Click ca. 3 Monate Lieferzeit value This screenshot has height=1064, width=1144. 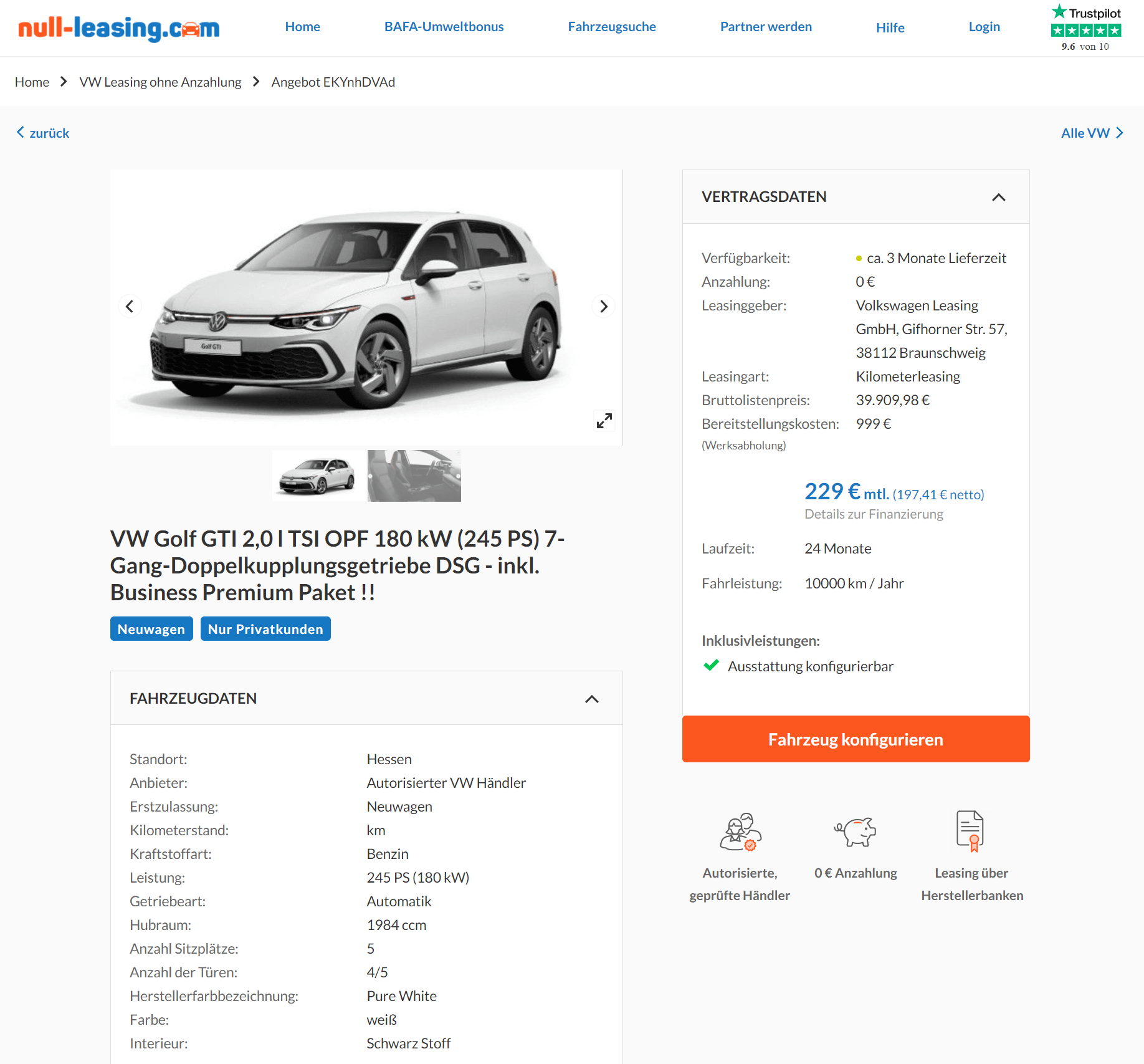pyautogui.click(x=937, y=258)
